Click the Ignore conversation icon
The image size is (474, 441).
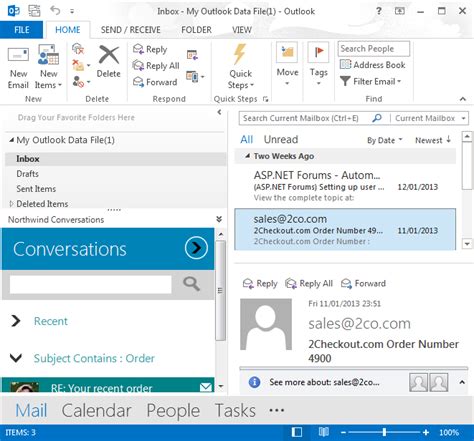(78, 49)
